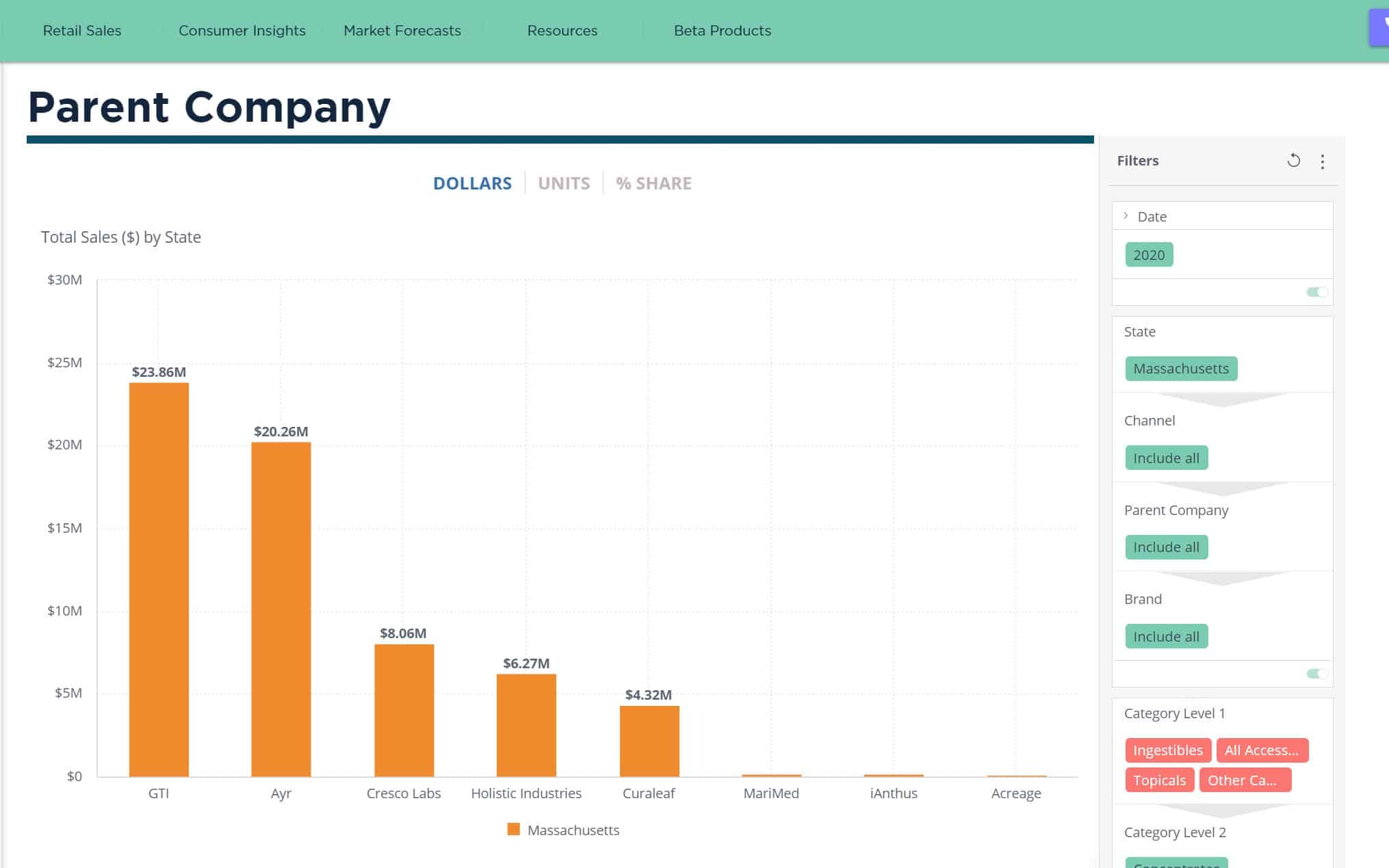Expand the Date filter chevron
The width and height of the screenshot is (1389, 868).
1126,216
